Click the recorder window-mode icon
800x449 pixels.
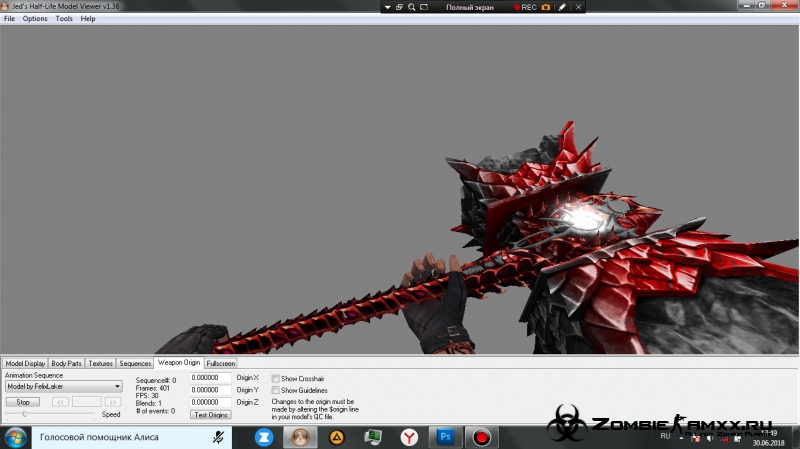coord(399,7)
